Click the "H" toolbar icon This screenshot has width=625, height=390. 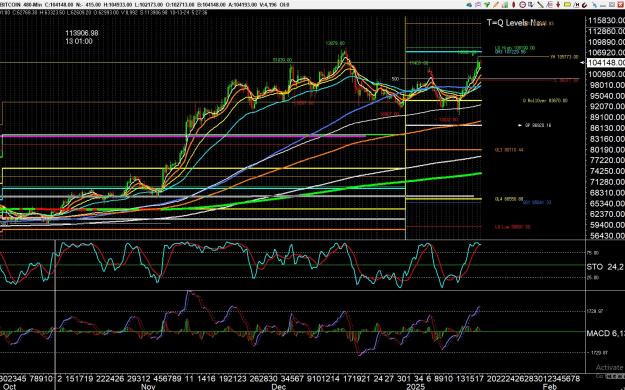tap(577, 5)
